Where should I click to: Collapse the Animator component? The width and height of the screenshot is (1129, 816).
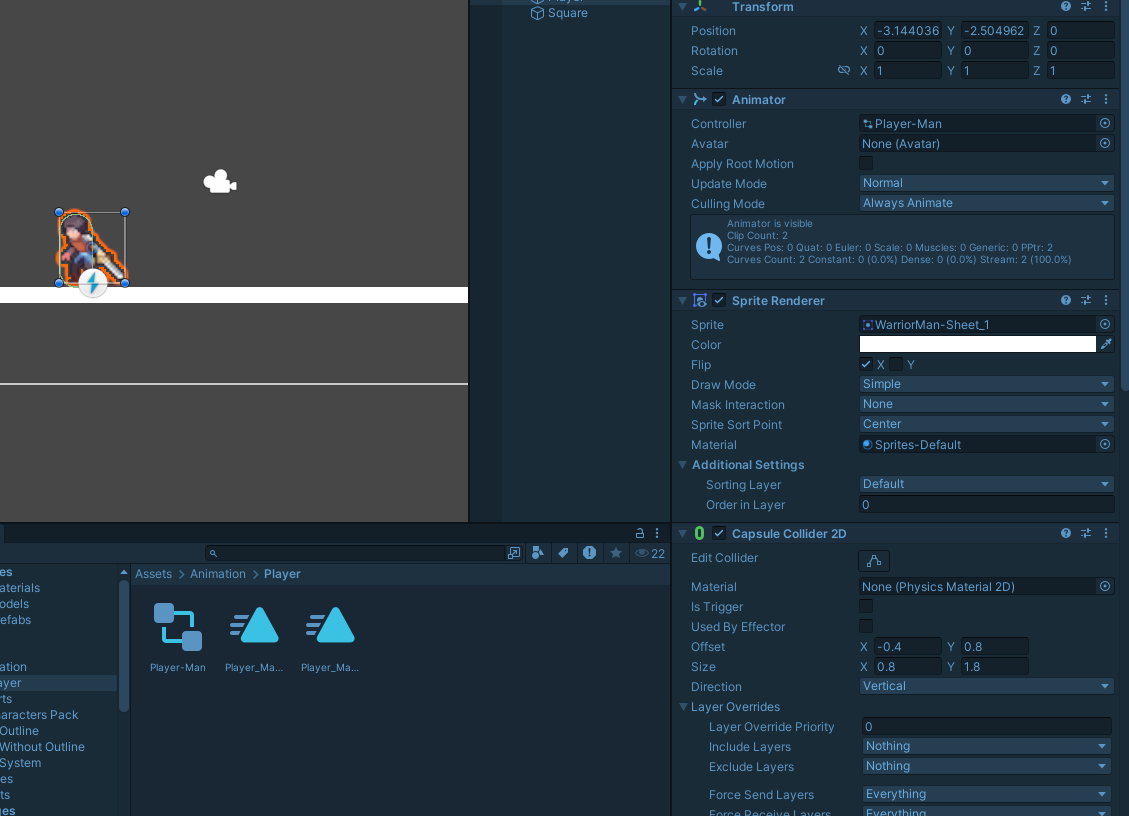(683, 99)
